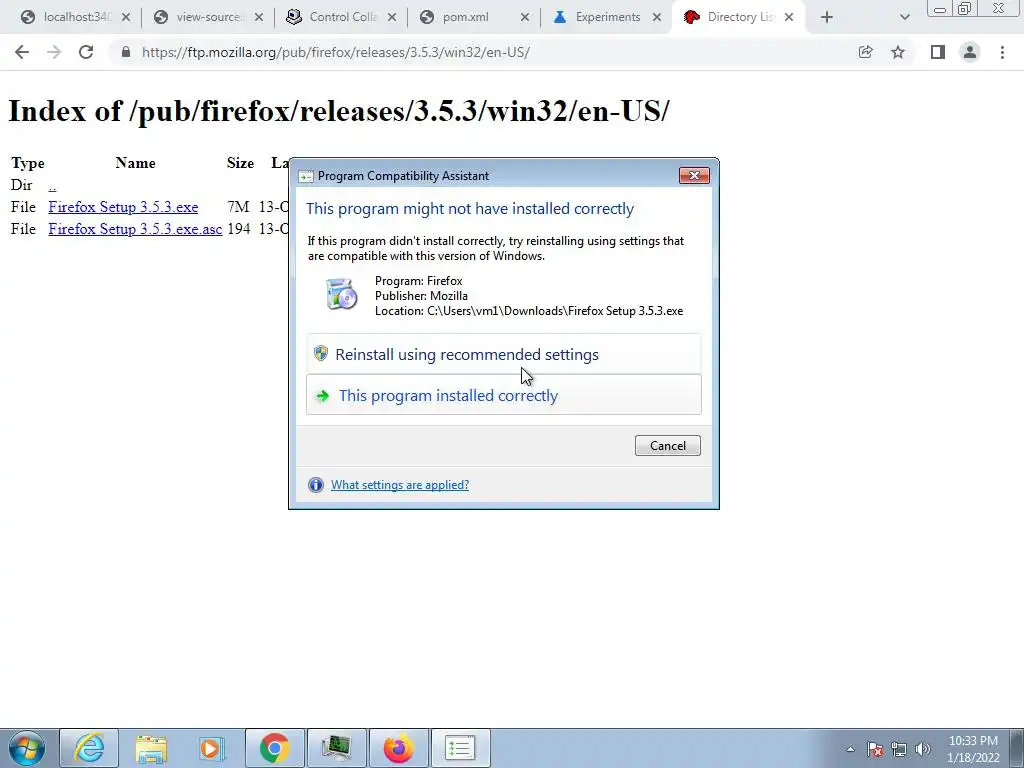Click the Name column header
The image size is (1024, 768).
click(136, 163)
